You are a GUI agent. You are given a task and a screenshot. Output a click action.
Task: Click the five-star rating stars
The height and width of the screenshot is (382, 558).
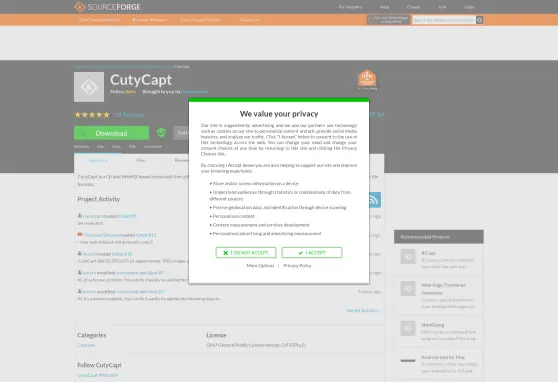pyautogui.click(x=92, y=115)
